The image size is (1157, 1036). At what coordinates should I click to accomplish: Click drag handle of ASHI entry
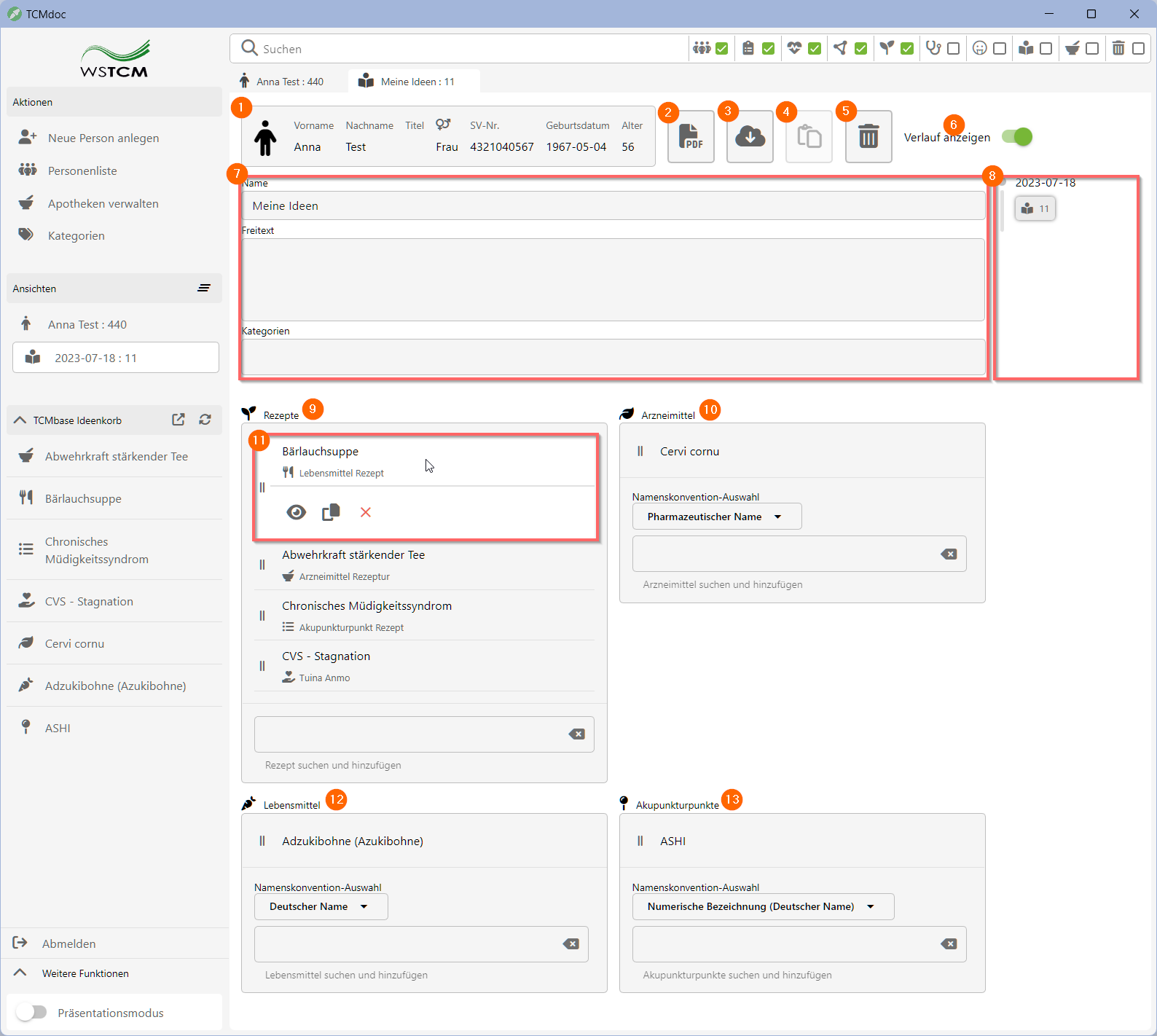pos(640,841)
